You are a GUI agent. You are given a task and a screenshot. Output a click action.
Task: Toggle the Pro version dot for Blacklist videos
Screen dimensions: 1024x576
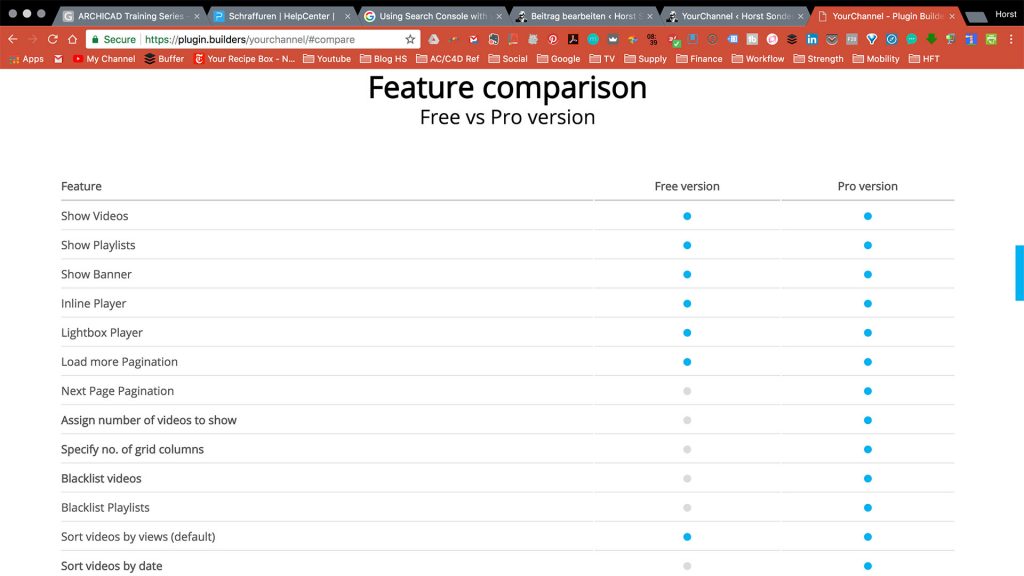pos(866,478)
